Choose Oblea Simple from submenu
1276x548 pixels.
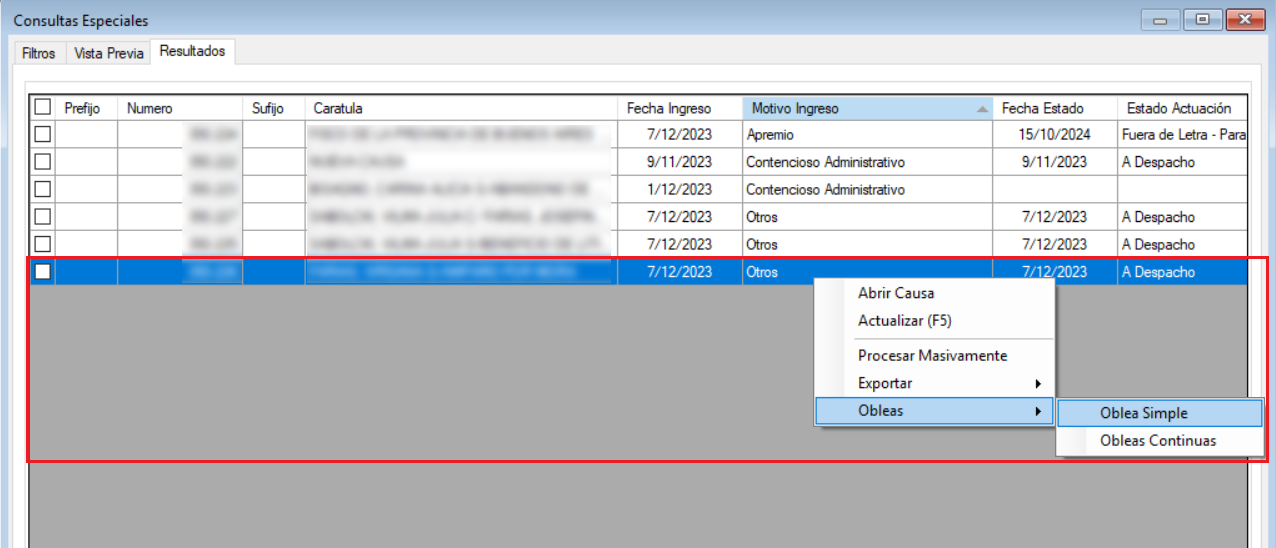pos(1143,413)
